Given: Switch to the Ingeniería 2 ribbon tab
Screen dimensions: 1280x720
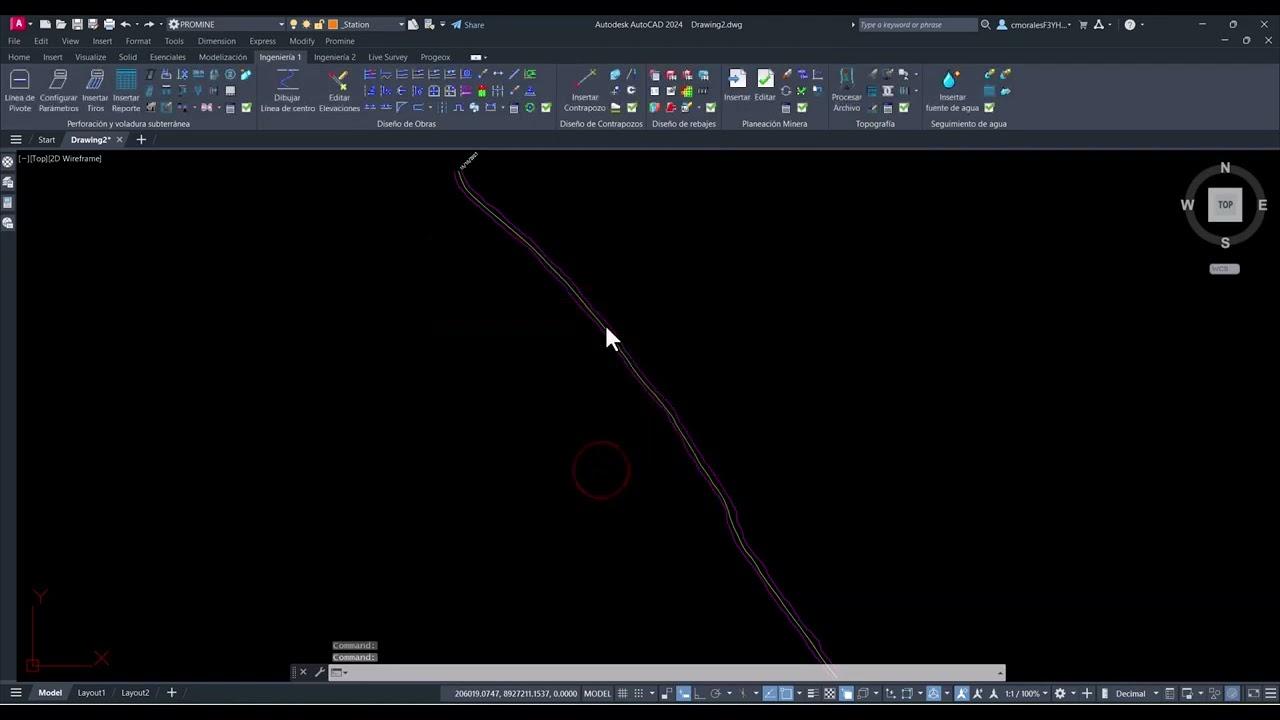Looking at the screenshot, I should point(334,57).
